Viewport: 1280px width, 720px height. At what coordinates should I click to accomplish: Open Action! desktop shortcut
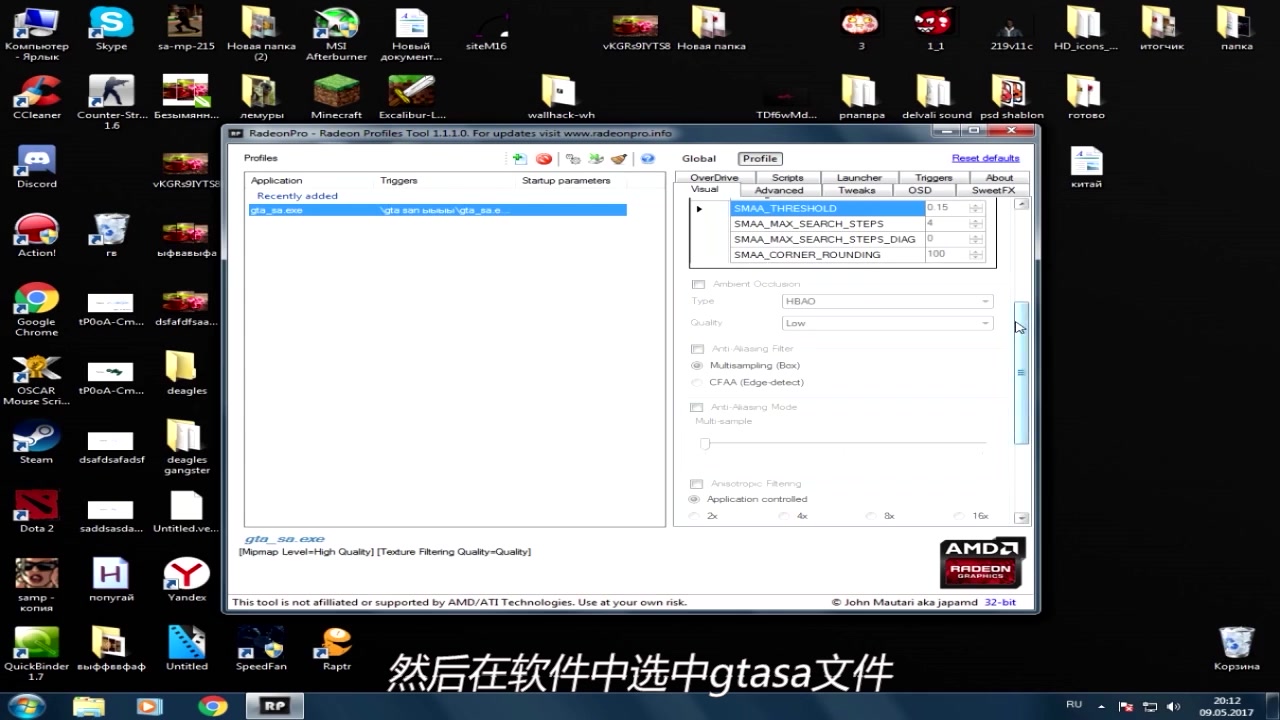pos(37,235)
